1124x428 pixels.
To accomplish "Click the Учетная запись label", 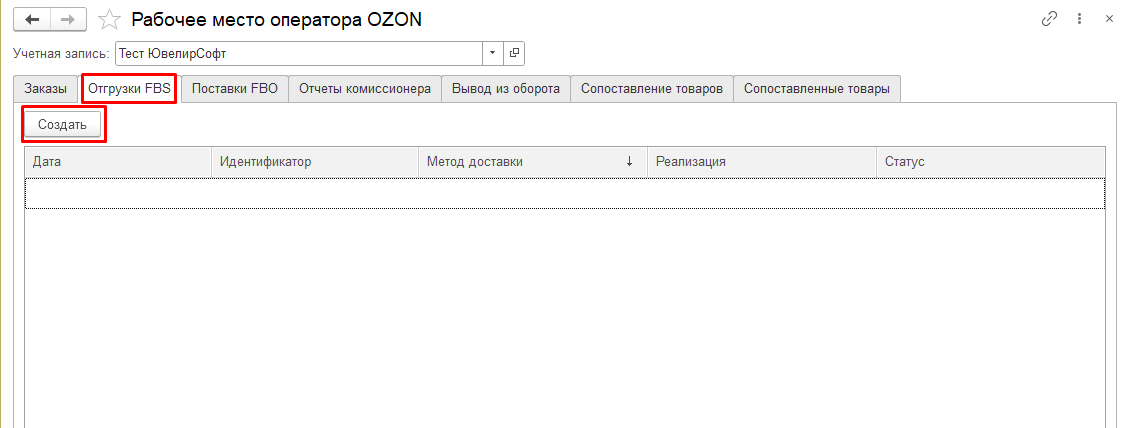I will point(62,54).
